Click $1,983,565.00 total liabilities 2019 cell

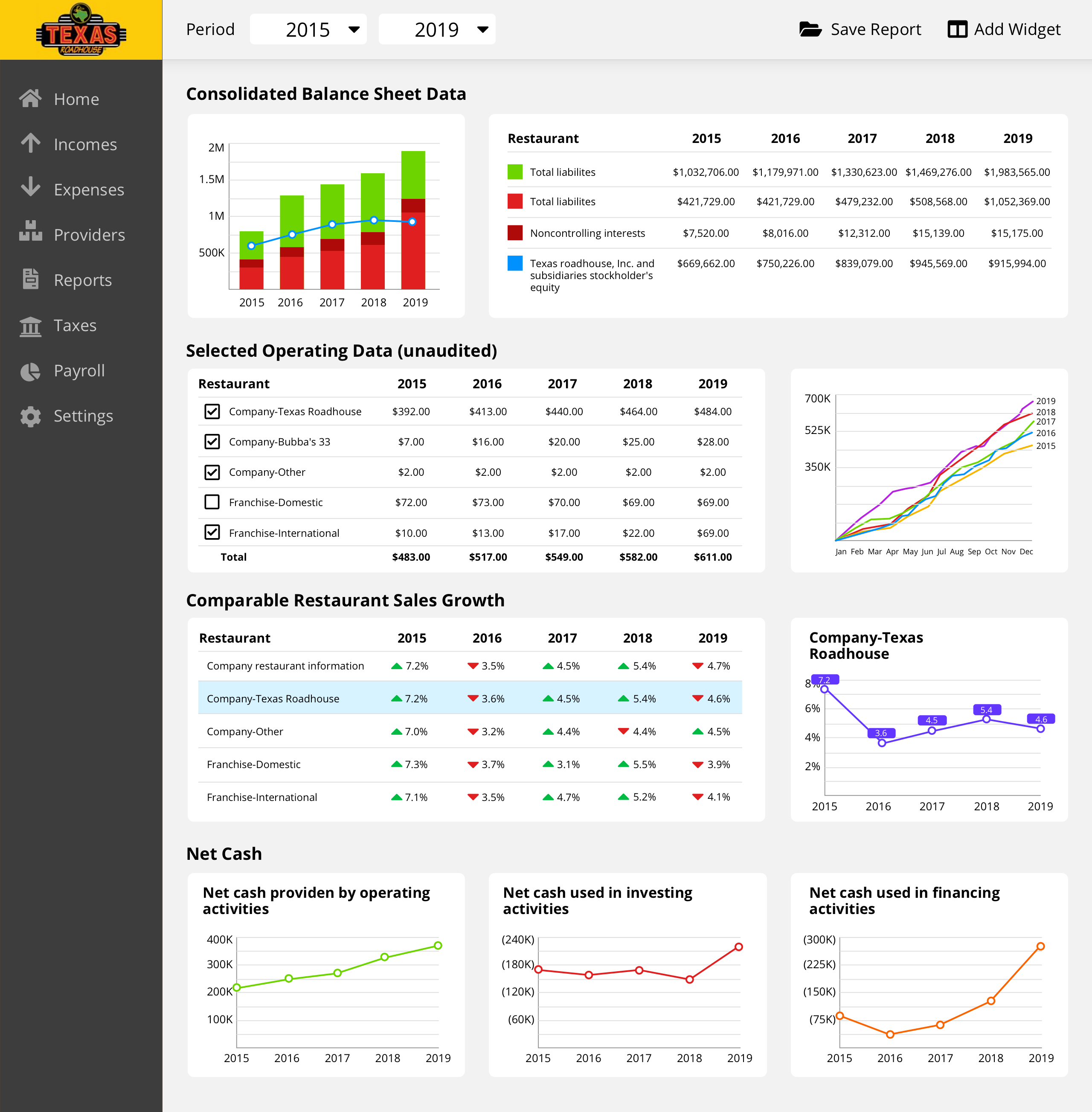click(x=1017, y=172)
